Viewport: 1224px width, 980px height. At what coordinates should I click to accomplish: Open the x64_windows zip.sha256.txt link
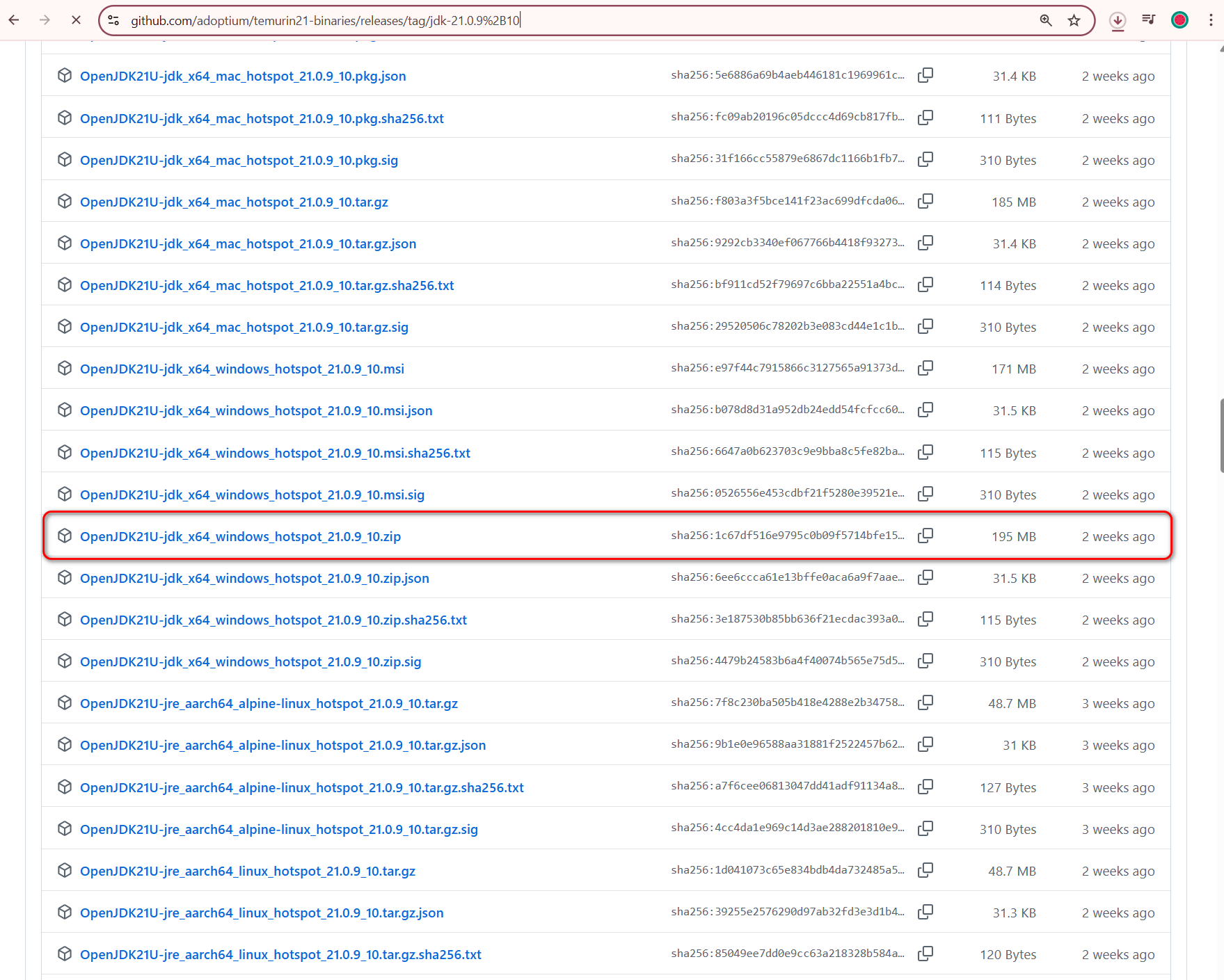click(x=273, y=620)
